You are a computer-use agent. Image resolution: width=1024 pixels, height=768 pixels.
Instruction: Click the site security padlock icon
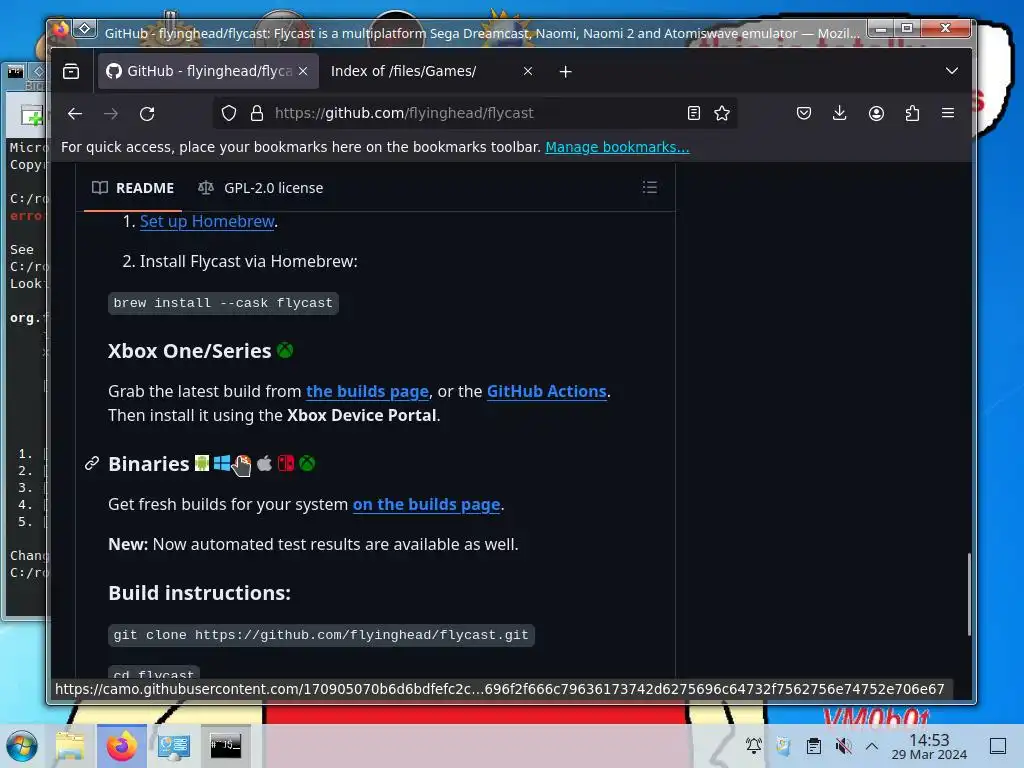pyautogui.click(x=257, y=113)
